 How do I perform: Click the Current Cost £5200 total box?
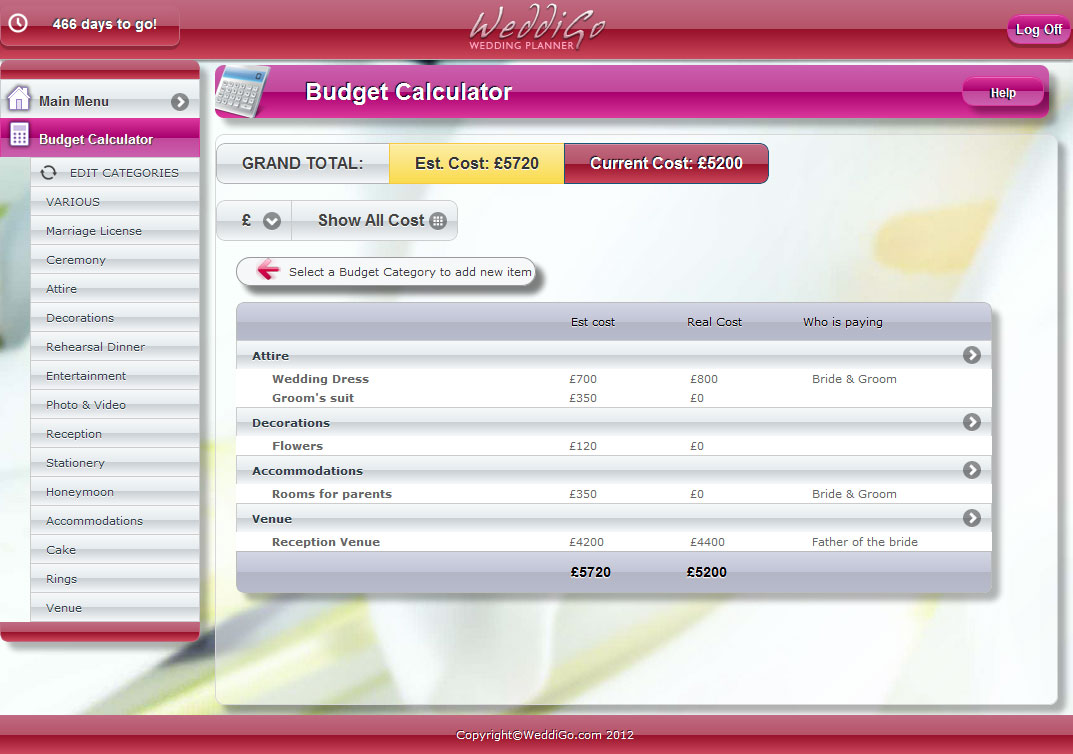[x=666, y=163]
